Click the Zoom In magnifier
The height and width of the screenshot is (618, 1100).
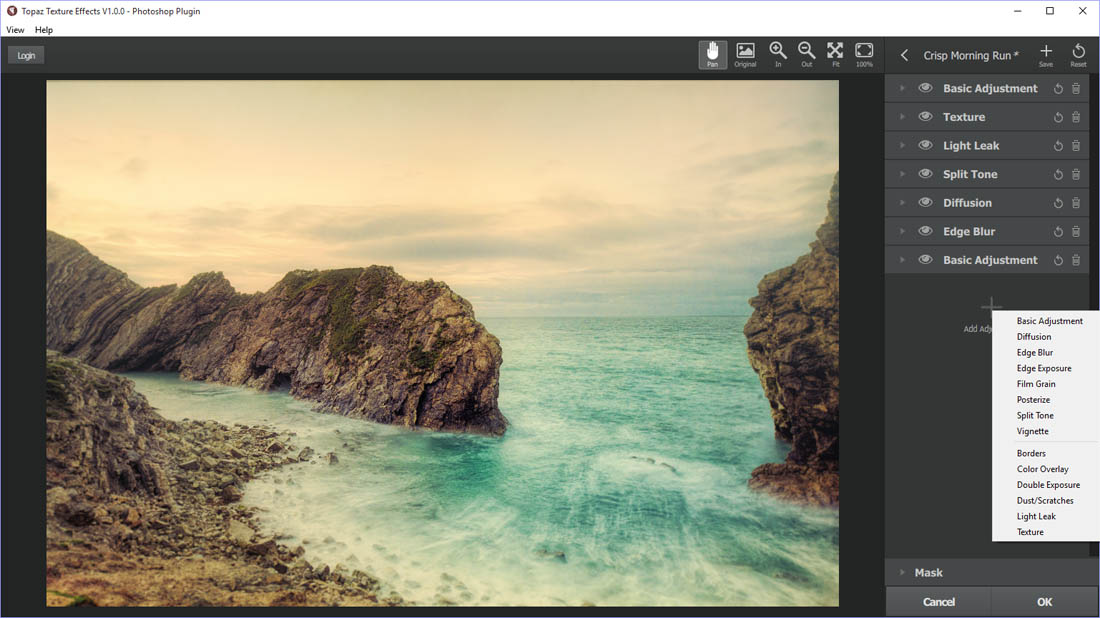[778, 55]
